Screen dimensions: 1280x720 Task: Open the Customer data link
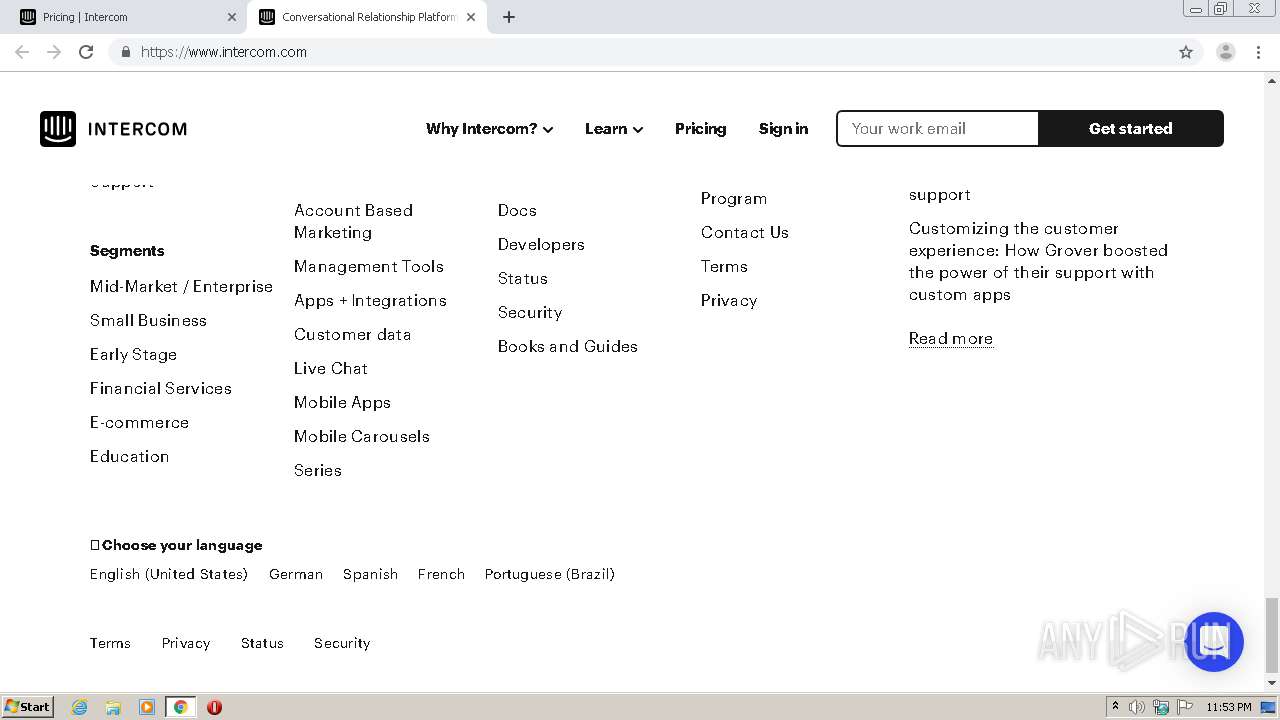coord(352,334)
